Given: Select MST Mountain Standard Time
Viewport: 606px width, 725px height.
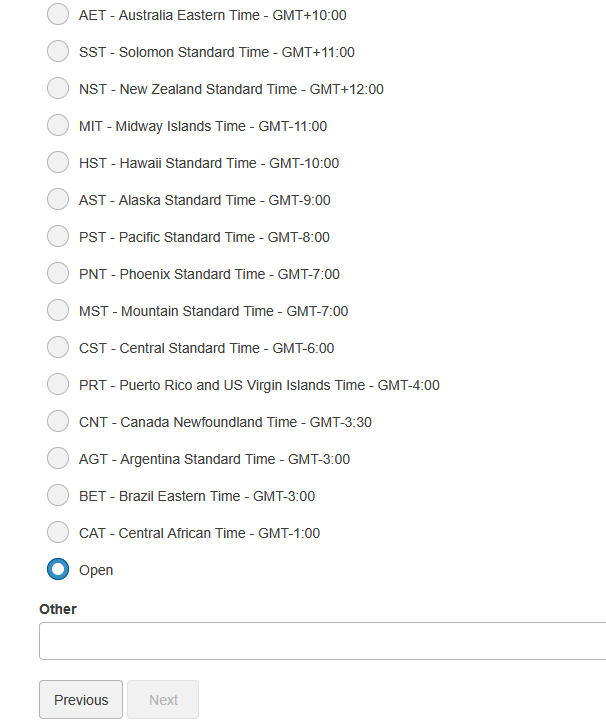Looking at the screenshot, I should [x=58, y=311].
